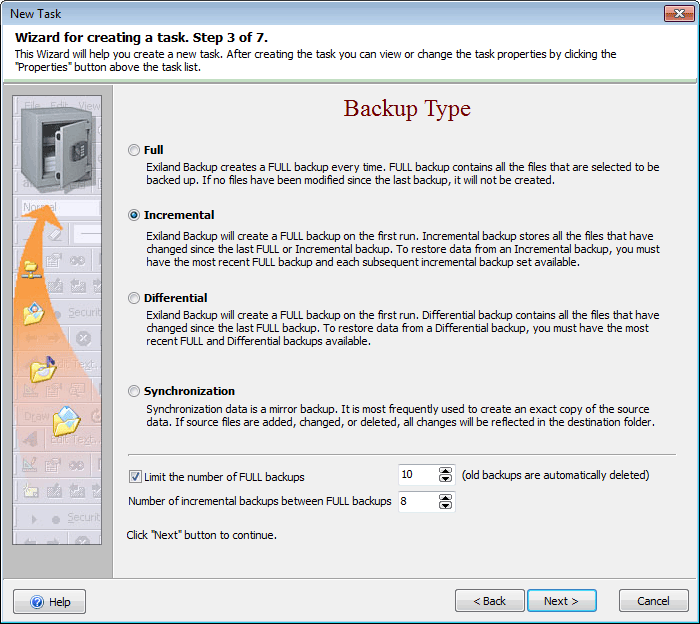
Task: Click the network folder icon in sidebar image
Action: click(x=31, y=269)
